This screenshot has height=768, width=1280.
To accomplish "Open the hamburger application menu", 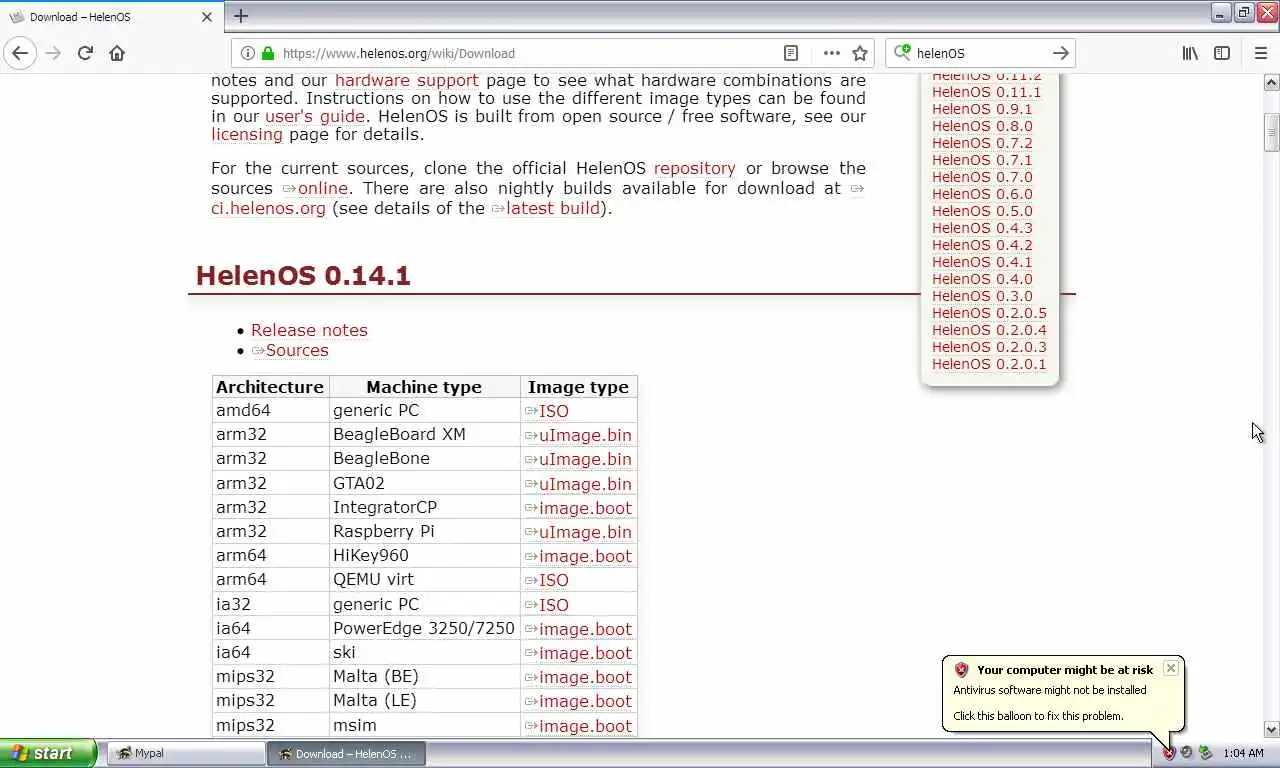I will point(1260,53).
